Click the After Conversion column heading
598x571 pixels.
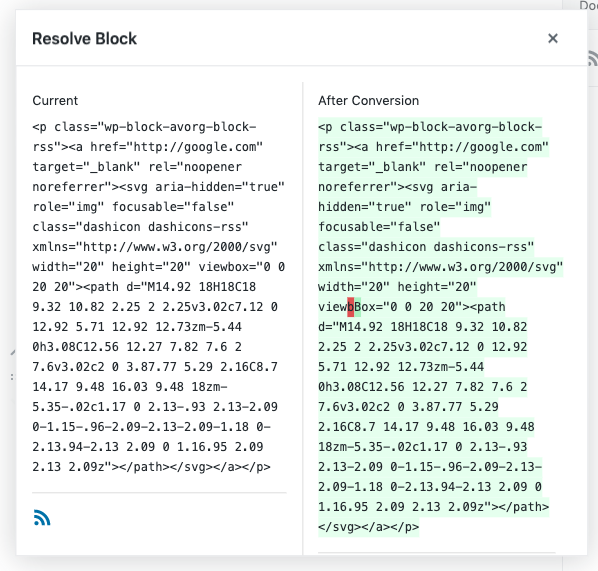pos(368,101)
